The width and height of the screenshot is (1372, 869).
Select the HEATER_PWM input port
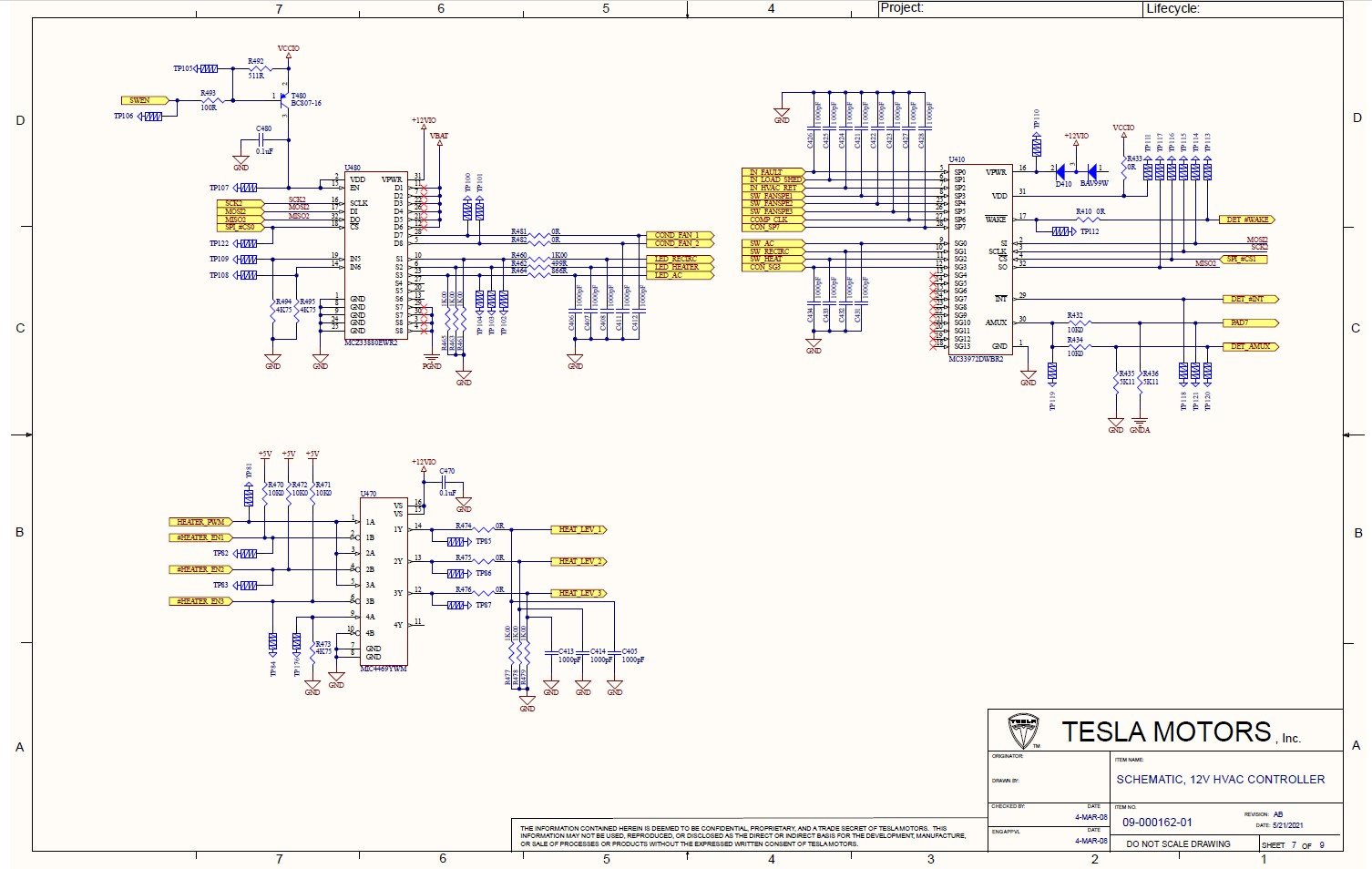[200, 522]
